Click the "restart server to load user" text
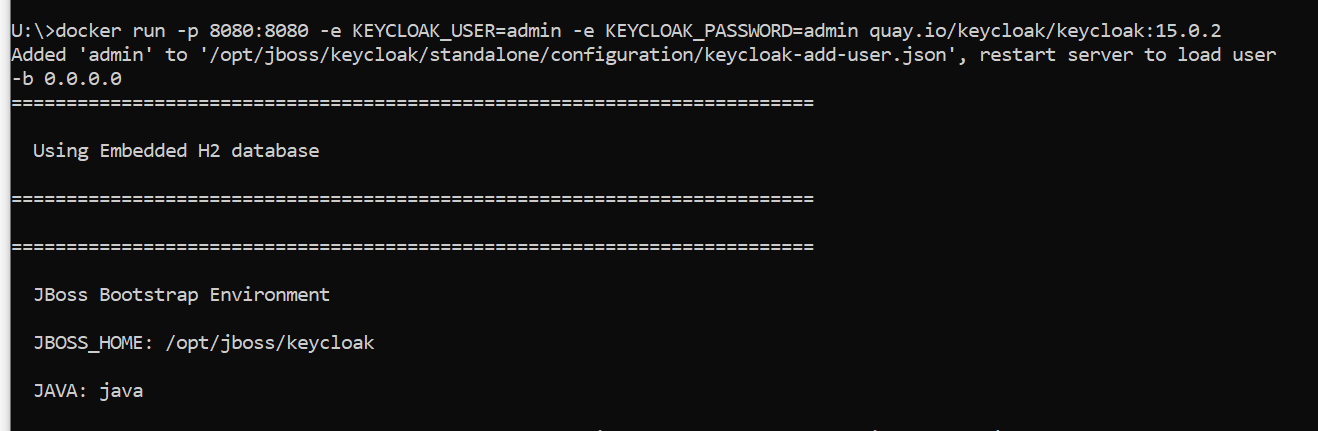1318x431 pixels. pyautogui.click(x=1127, y=54)
